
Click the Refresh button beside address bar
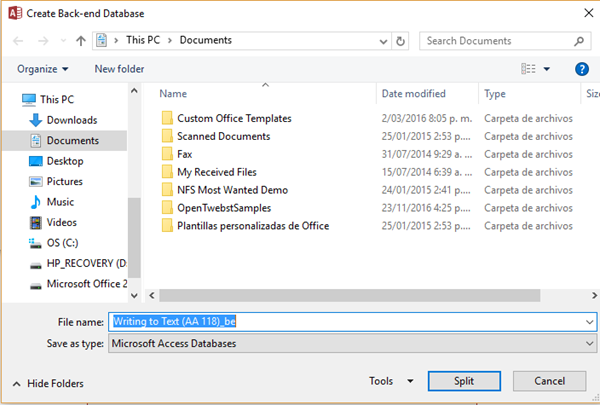(401, 41)
